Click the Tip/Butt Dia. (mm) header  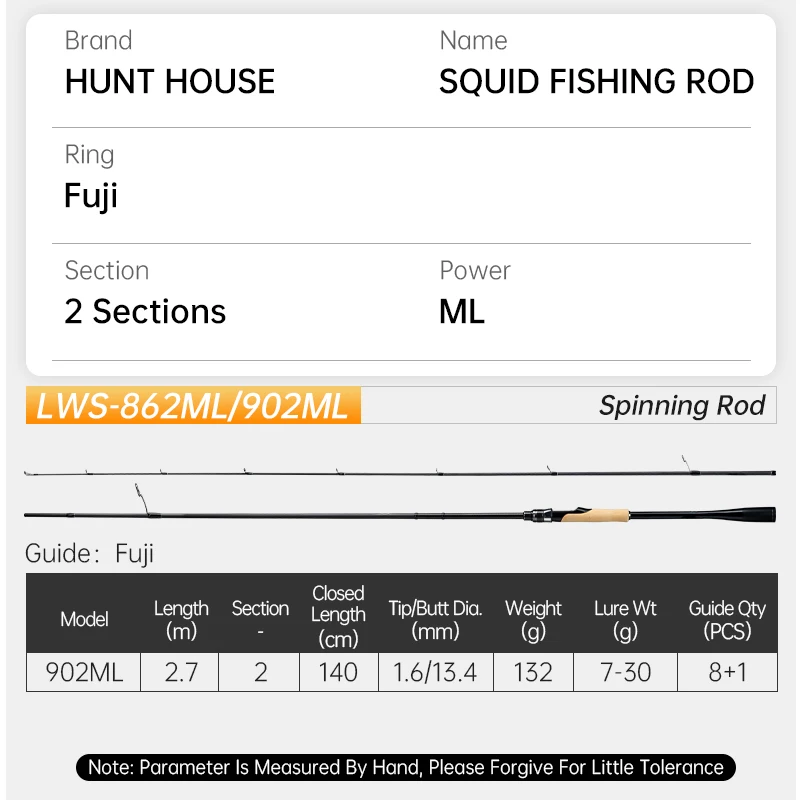tap(435, 619)
